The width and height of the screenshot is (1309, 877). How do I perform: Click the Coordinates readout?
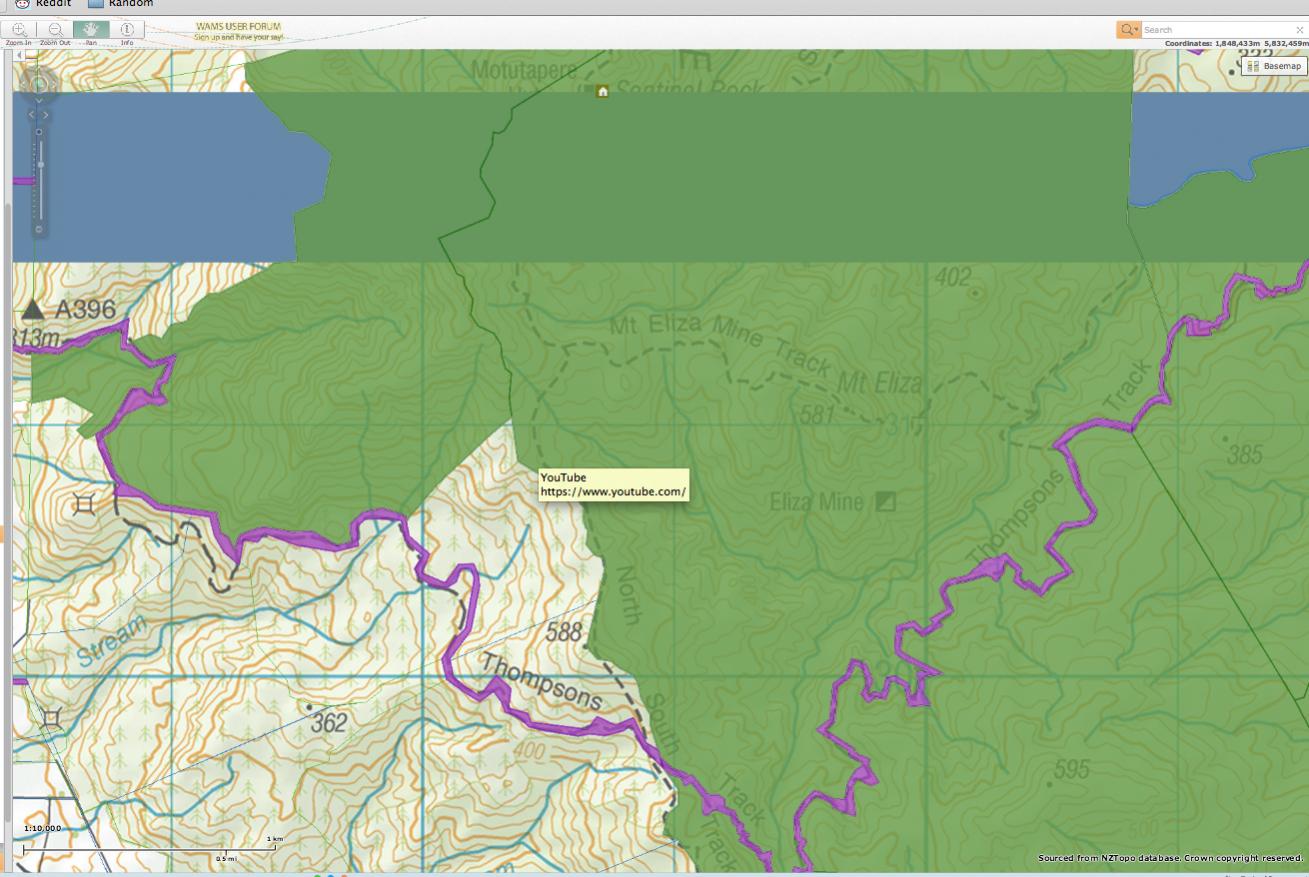pyautogui.click(x=1236, y=44)
